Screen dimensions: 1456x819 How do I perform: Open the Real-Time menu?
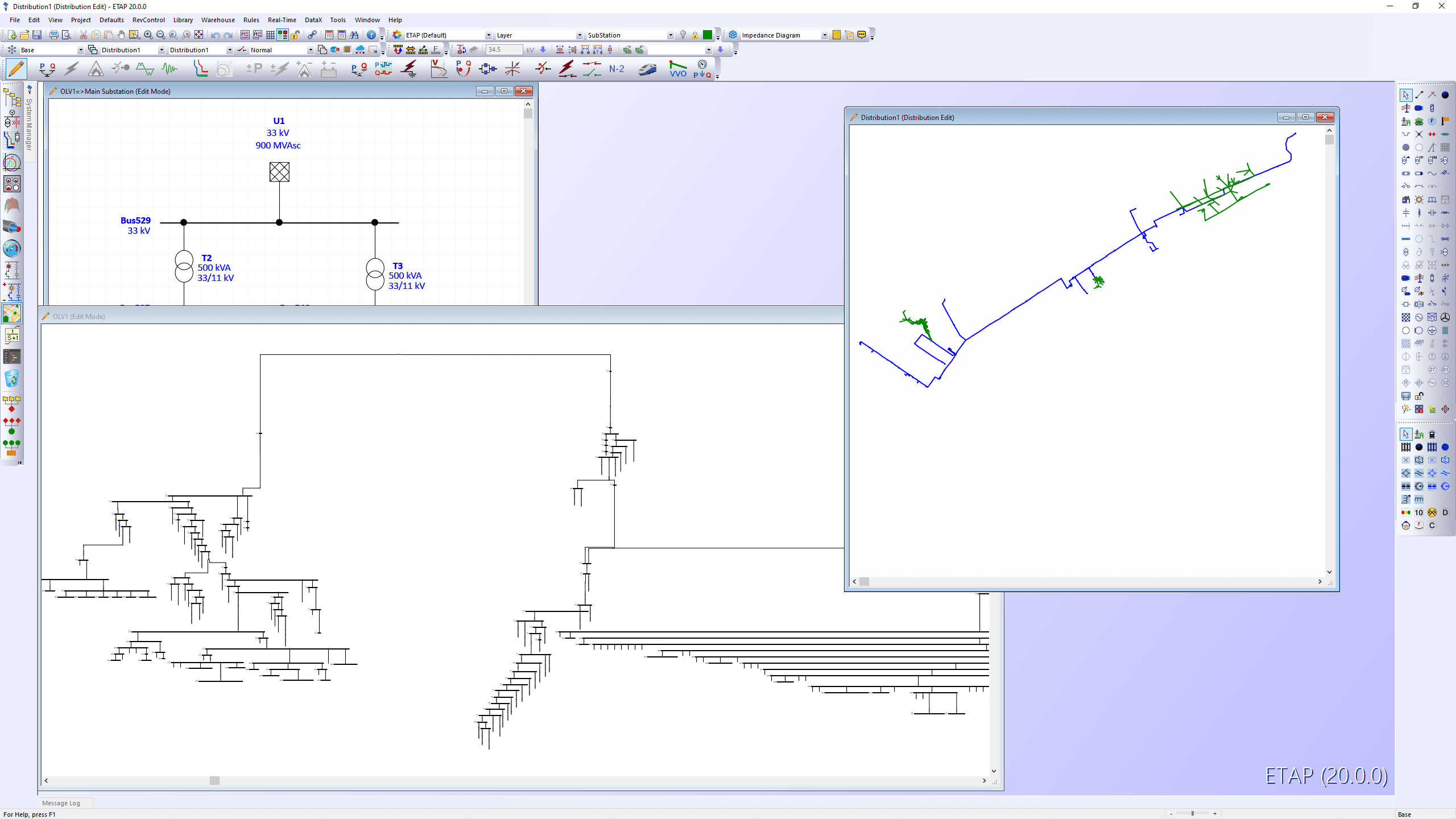click(x=282, y=20)
